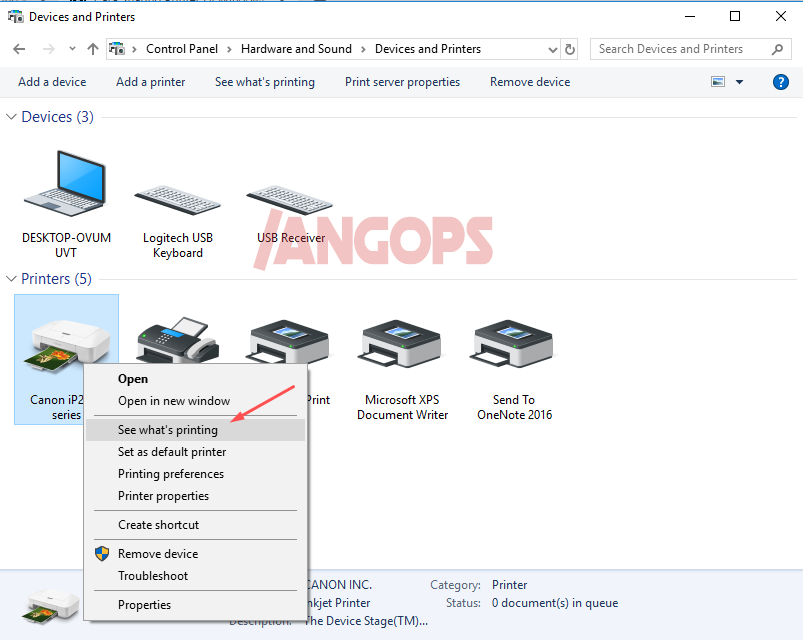Click Print server properties in toolbar
This screenshot has height=640, width=803.
tap(403, 82)
